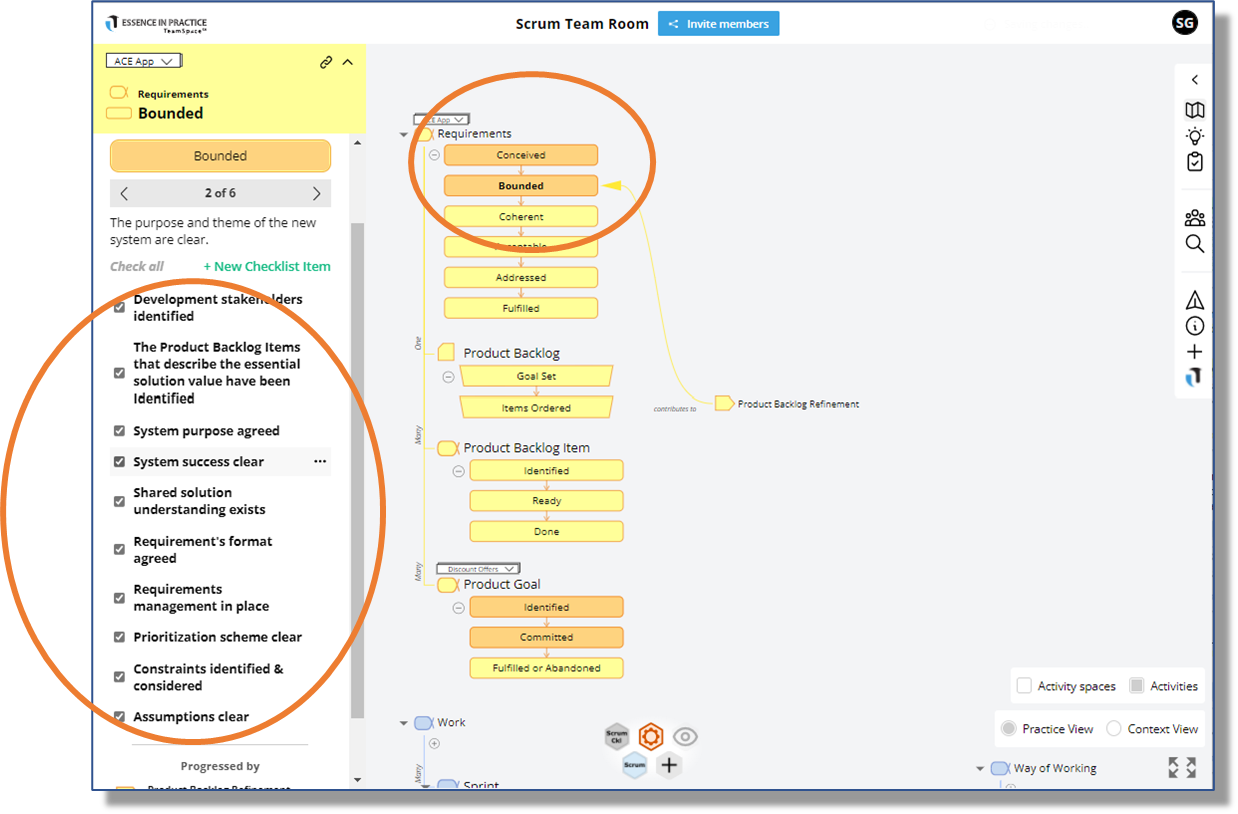Screen dimensions: 1238x814
Task: Click the fullscreen expand icon
Action: coord(1181,767)
